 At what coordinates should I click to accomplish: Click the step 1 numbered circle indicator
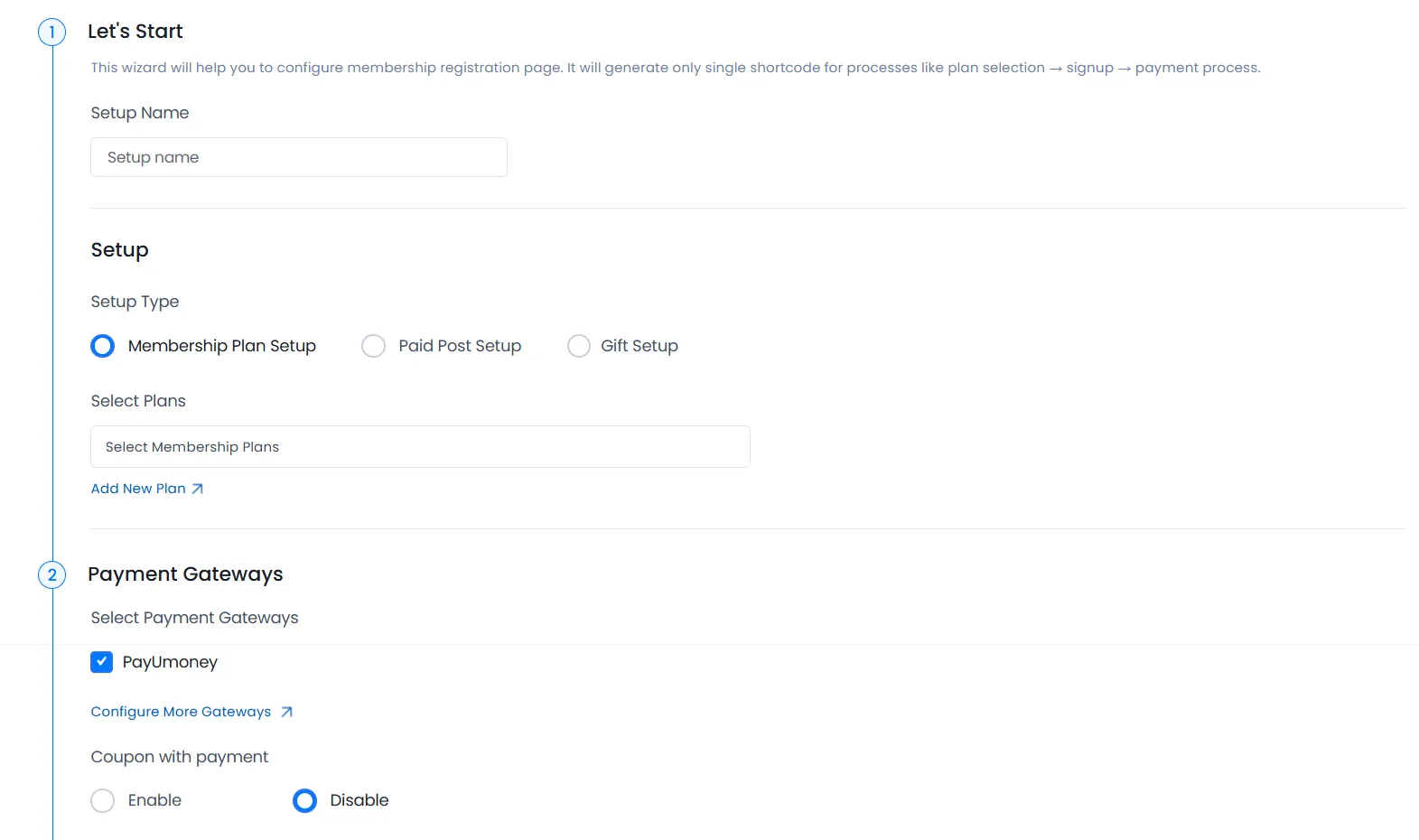point(51,31)
